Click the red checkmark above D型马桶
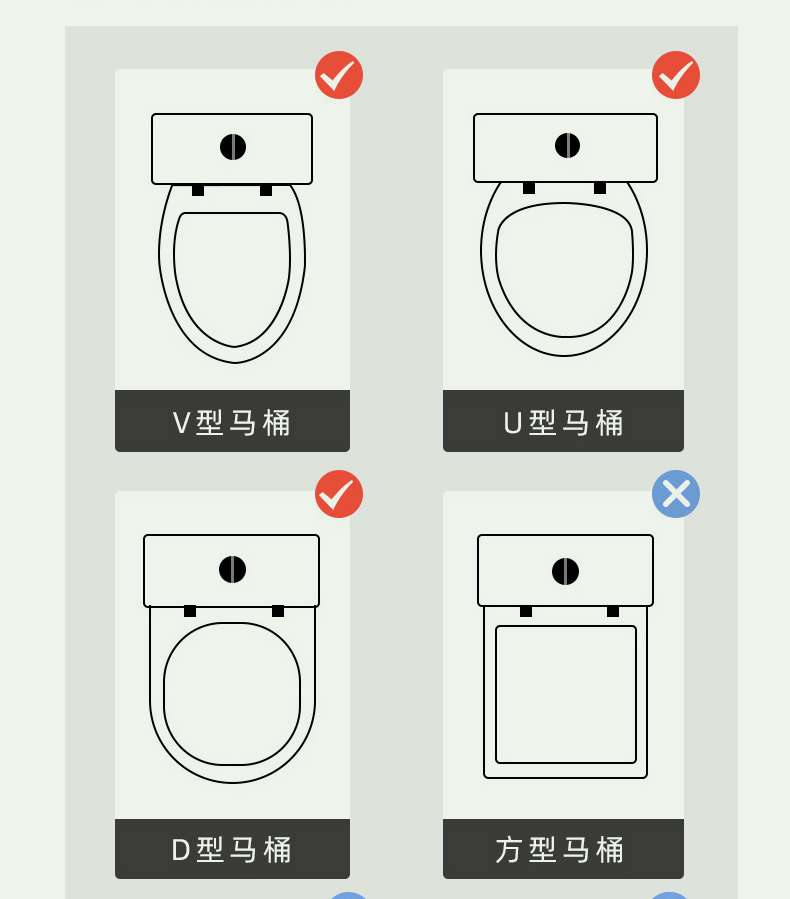Image resolution: width=790 pixels, height=899 pixels. pyautogui.click(x=339, y=494)
